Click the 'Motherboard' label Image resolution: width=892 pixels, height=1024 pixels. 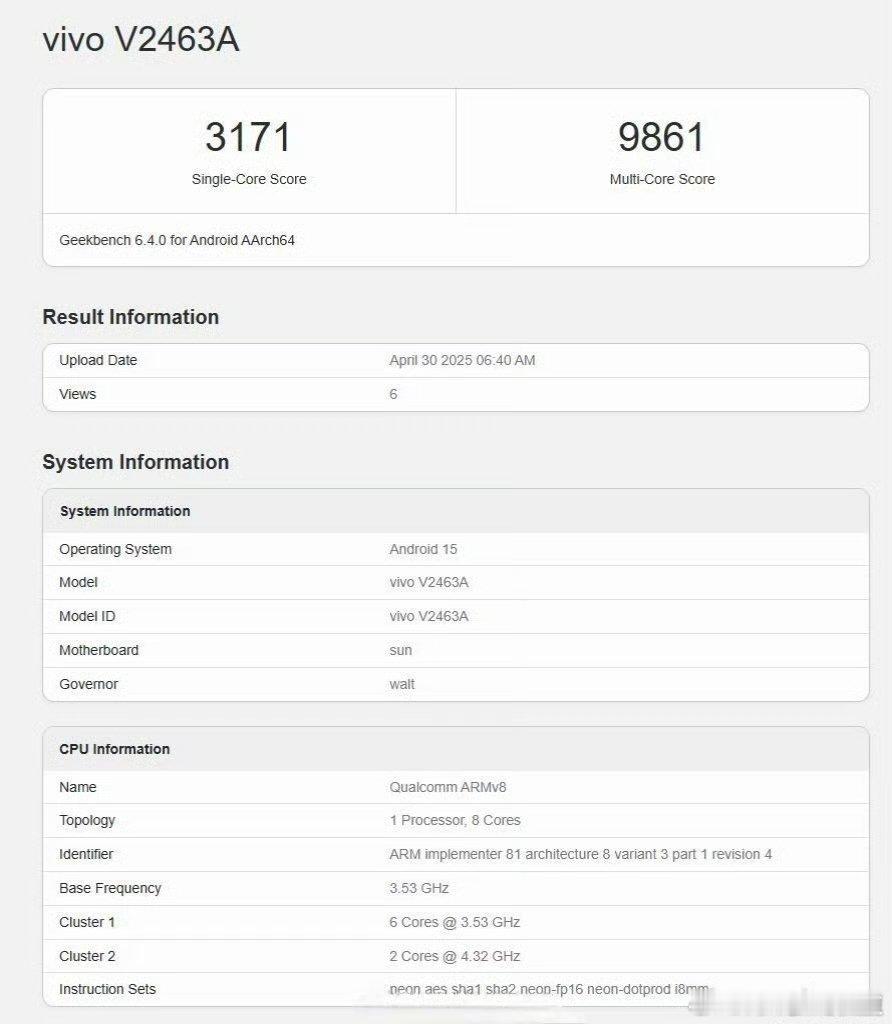[x=99, y=650]
